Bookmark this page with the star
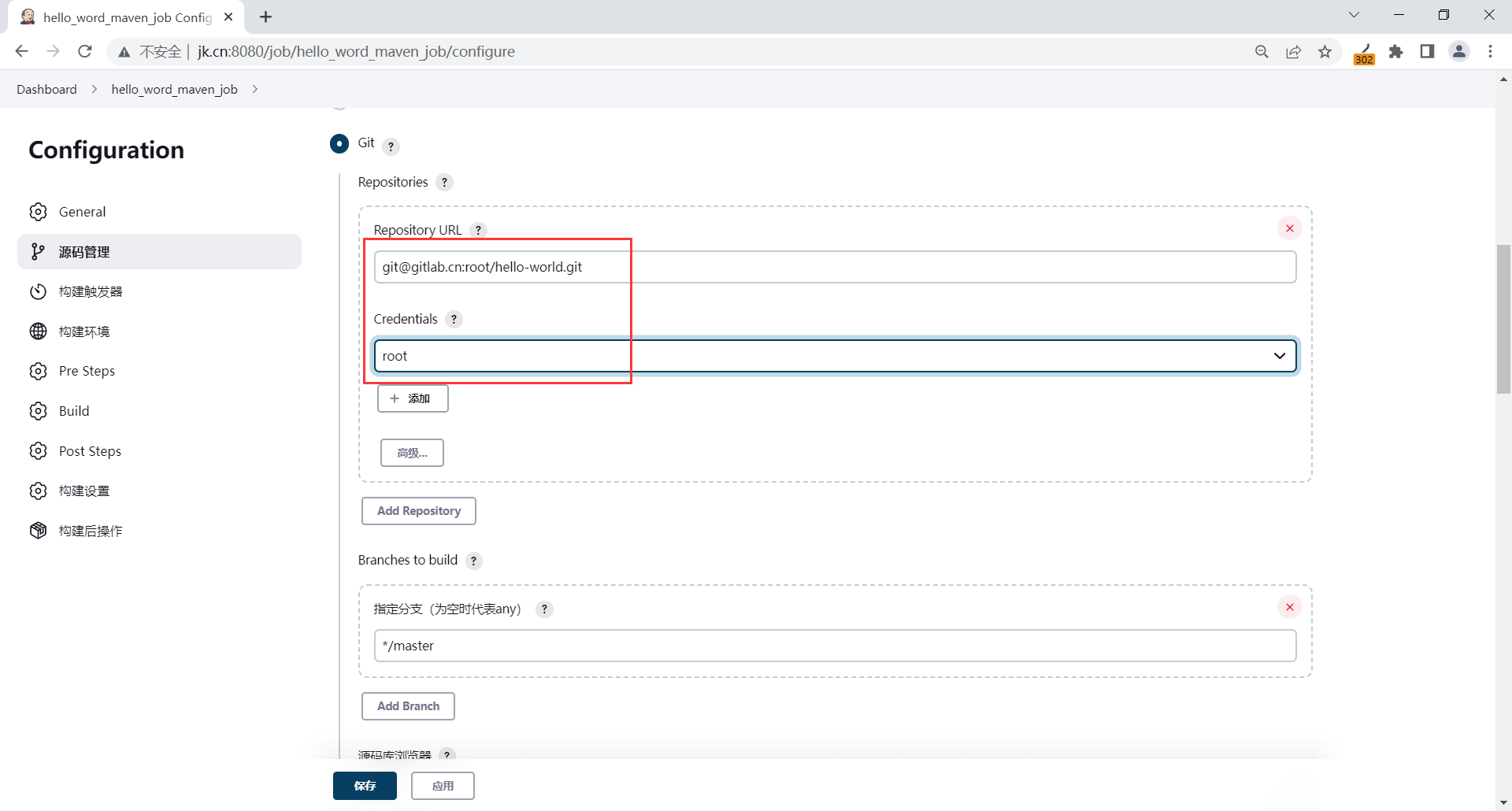Image resolution: width=1512 pixels, height=811 pixels. [1325, 52]
